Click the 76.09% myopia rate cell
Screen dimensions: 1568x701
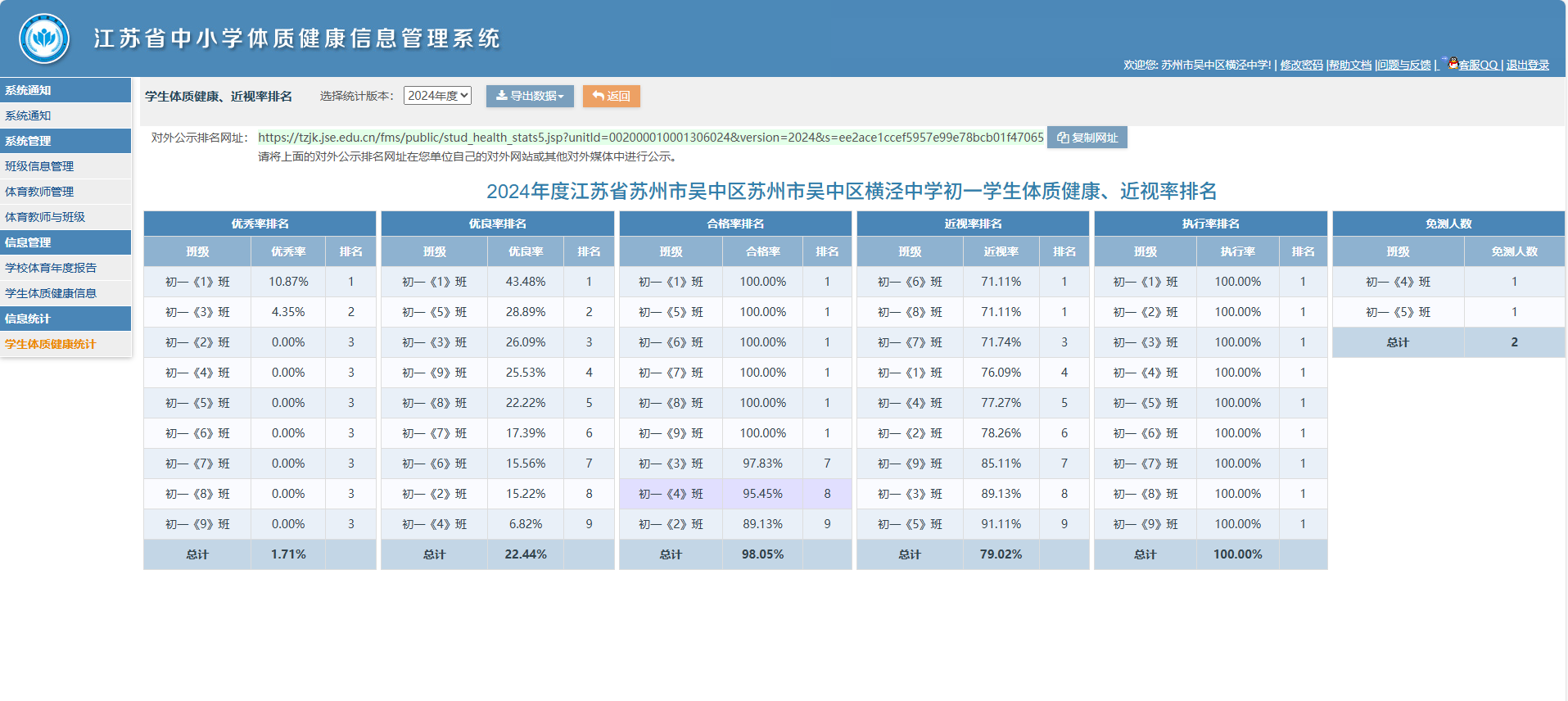pyautogui.click(x=1001, y=373)
